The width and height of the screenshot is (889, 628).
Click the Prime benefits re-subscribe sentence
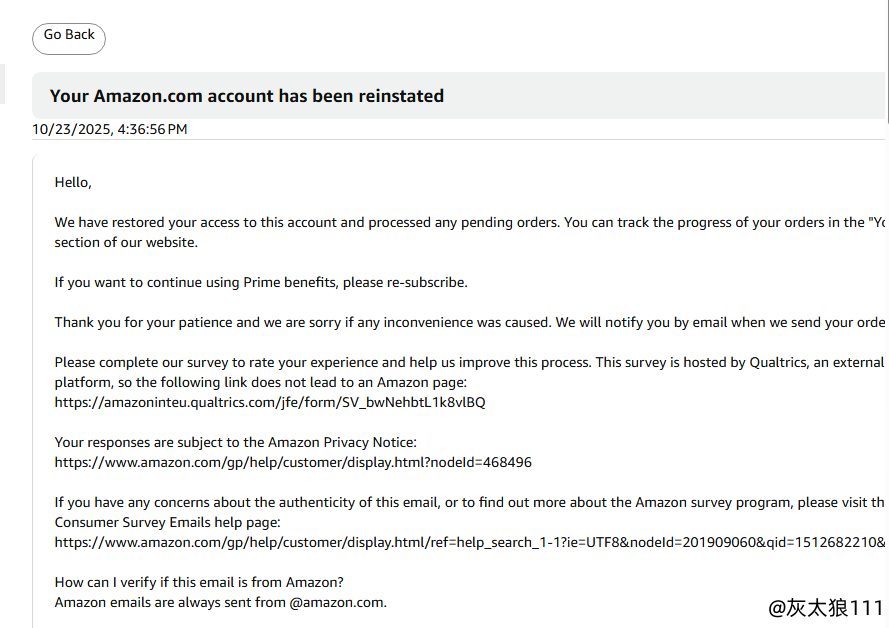pyautogui.click(x=261, y=282)
